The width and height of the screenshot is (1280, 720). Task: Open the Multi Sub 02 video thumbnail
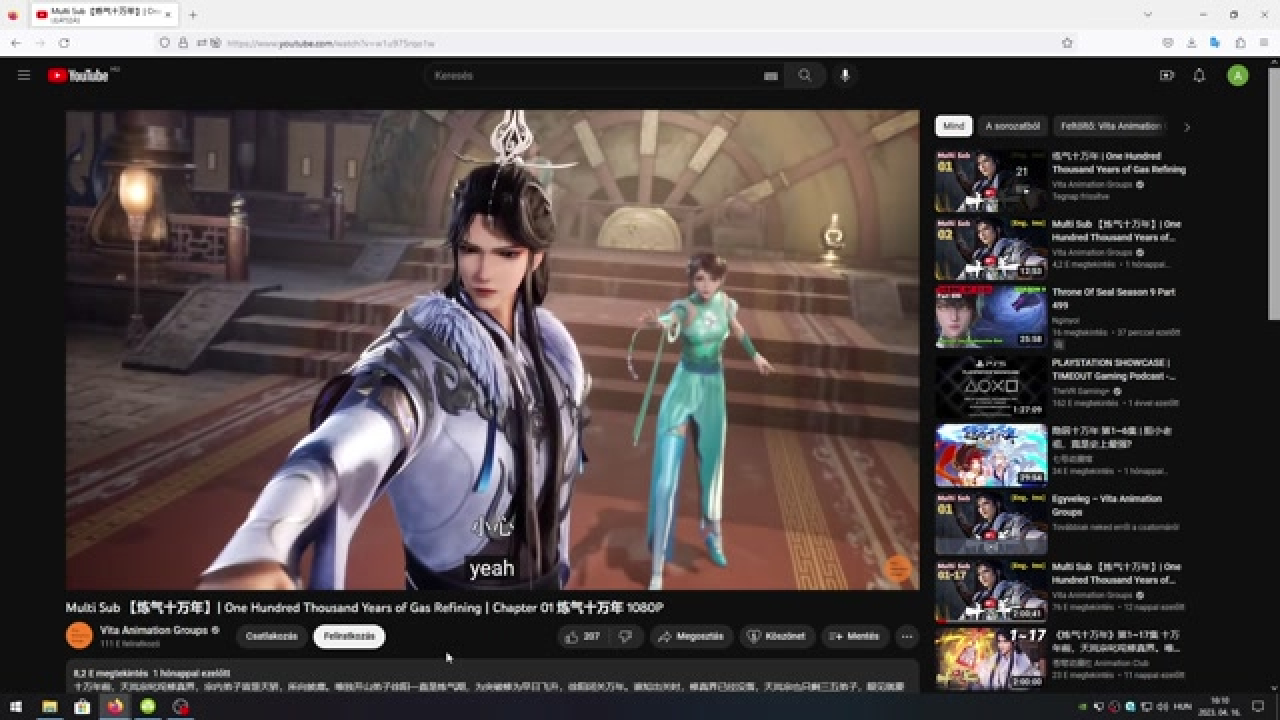991,249
